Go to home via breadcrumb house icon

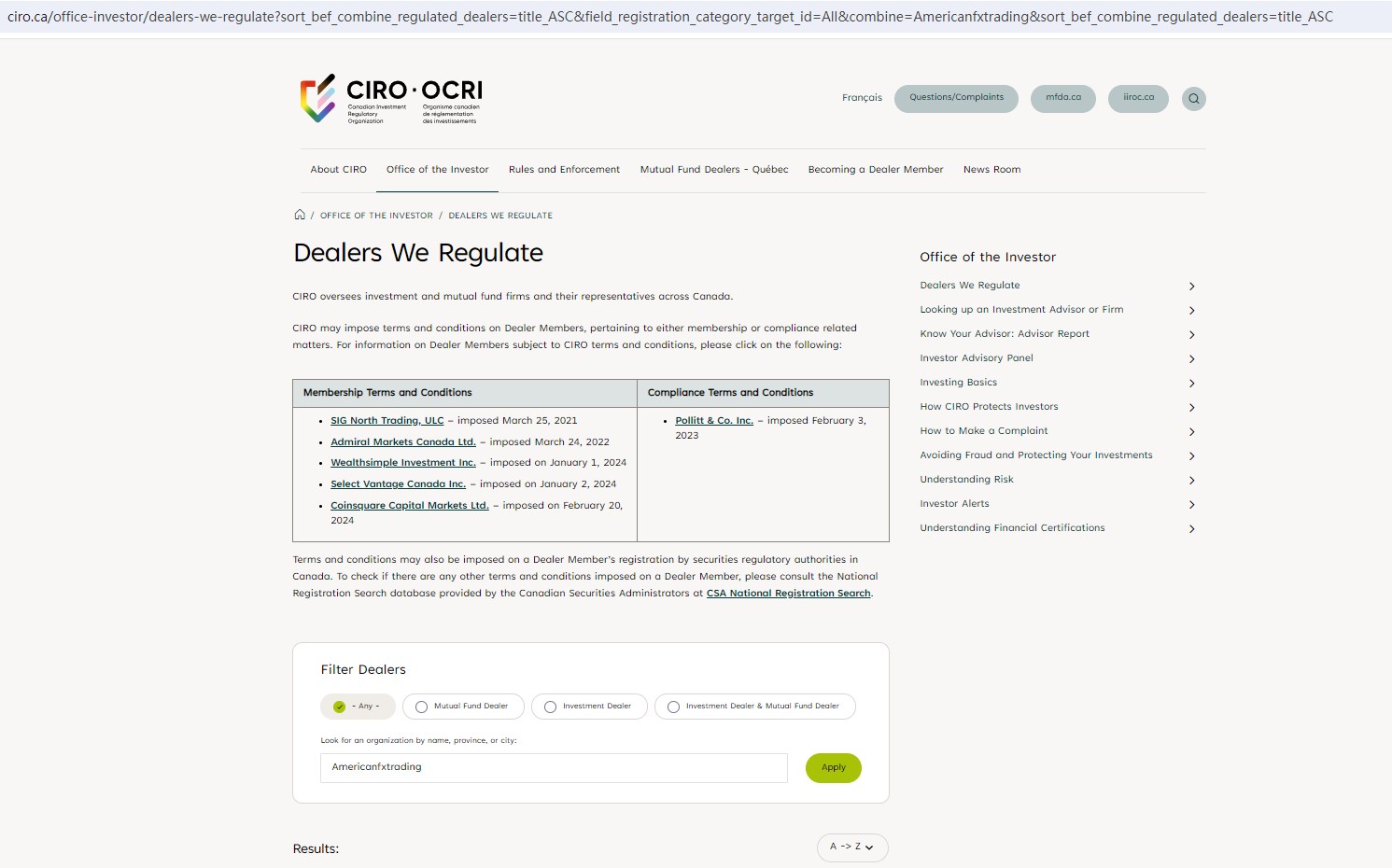click(300, 215)
